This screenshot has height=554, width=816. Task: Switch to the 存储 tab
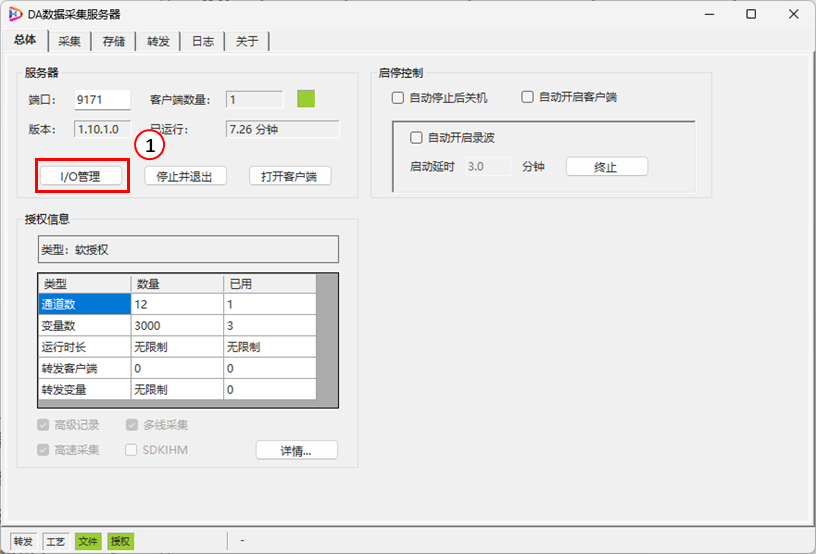pyautogui.click(x=114, y=41)
